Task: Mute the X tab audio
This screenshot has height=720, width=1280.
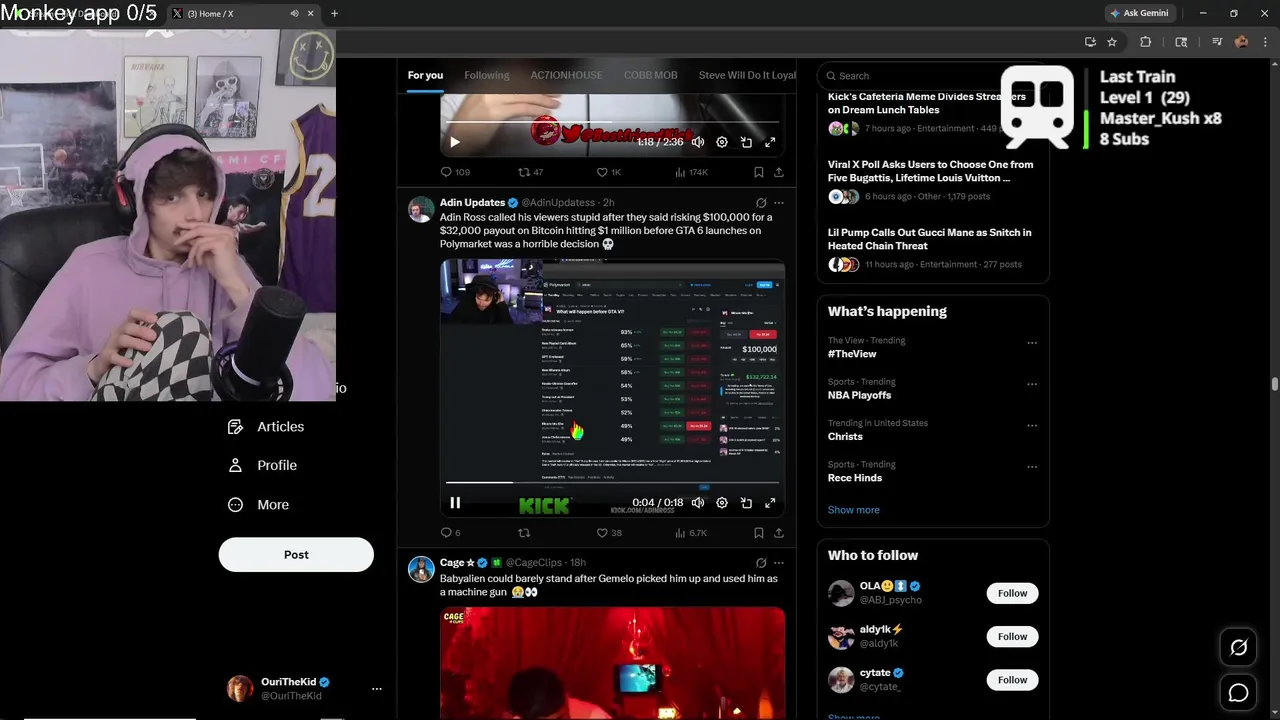Action: (x=294, y=14)
